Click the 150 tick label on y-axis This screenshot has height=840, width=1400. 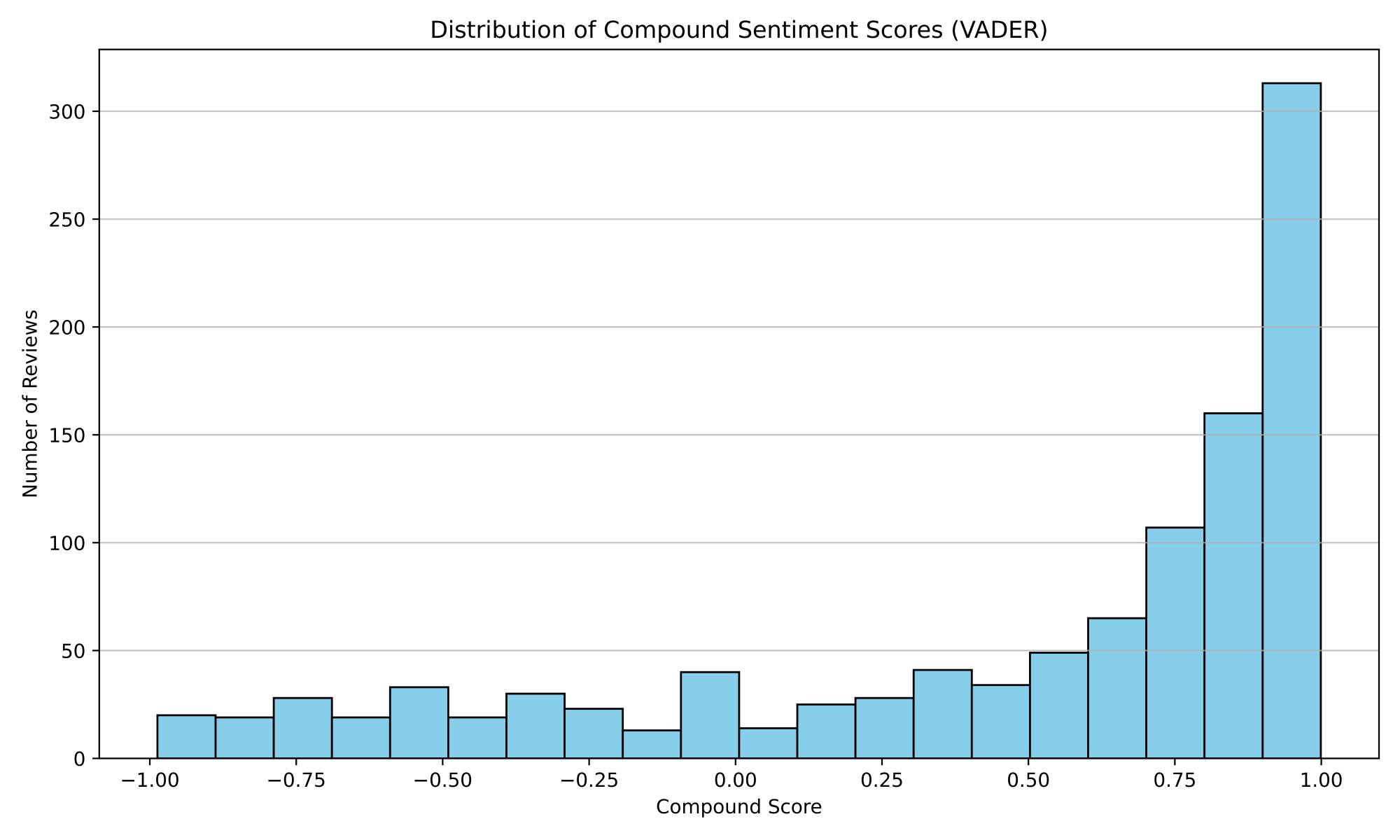[x=67, y=435]
